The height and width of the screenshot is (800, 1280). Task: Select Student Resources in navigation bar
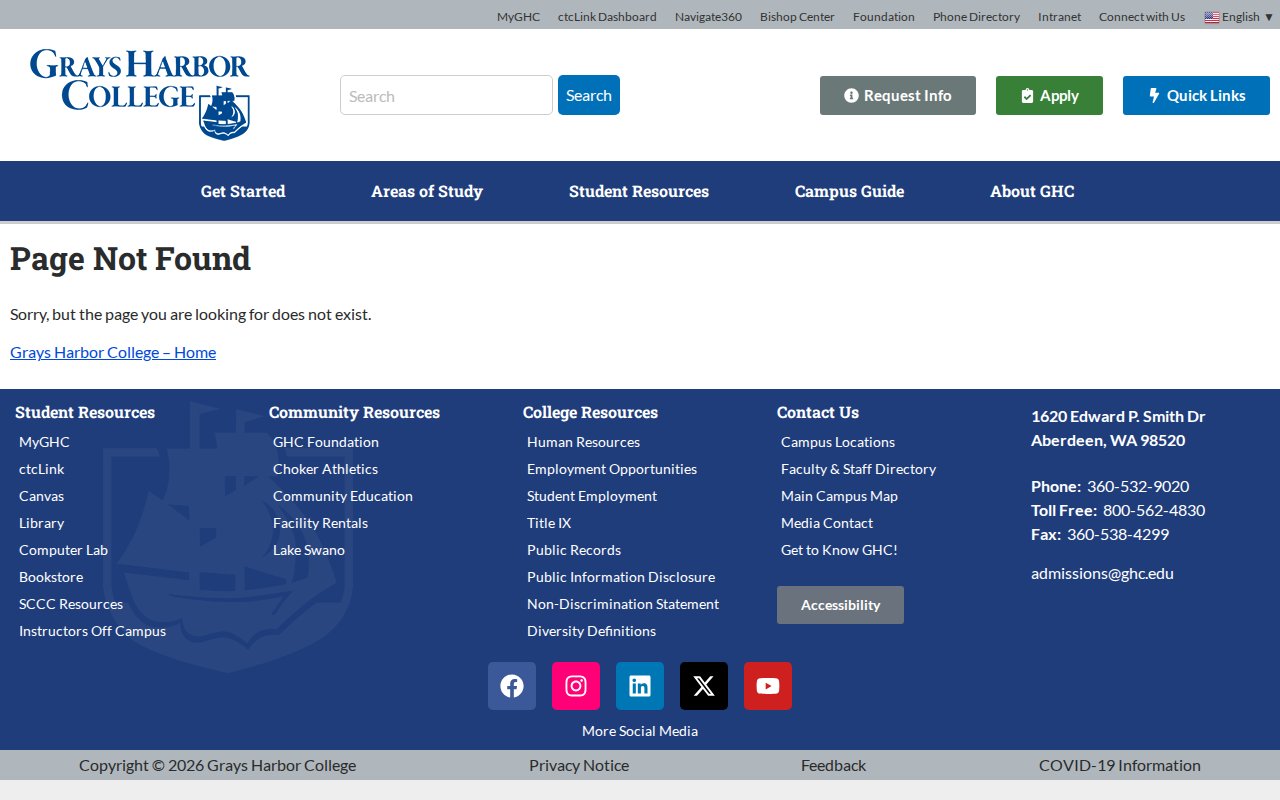pyautogui.click(x=639, y=191)
